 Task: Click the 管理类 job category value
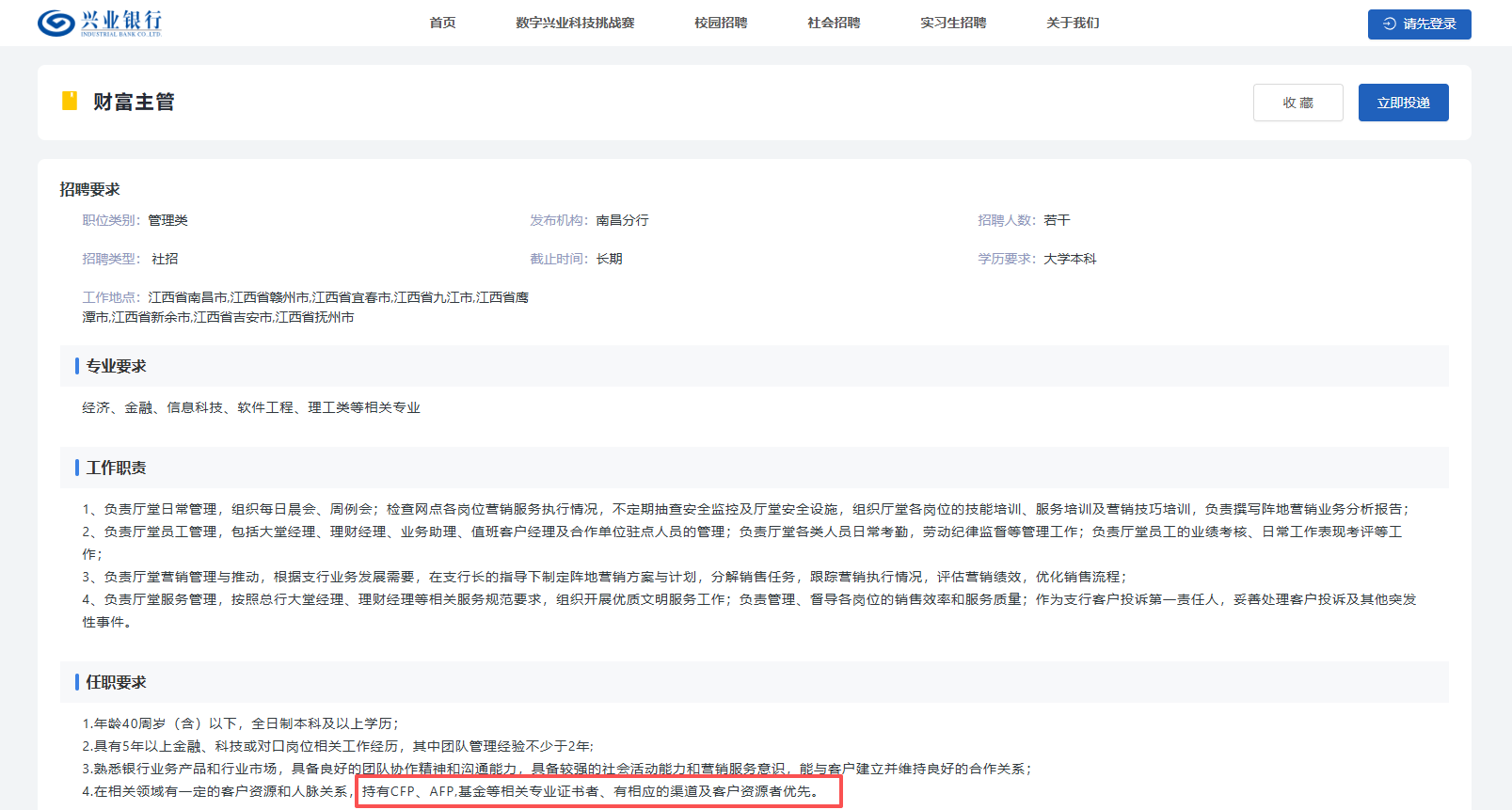click(167, 220)
